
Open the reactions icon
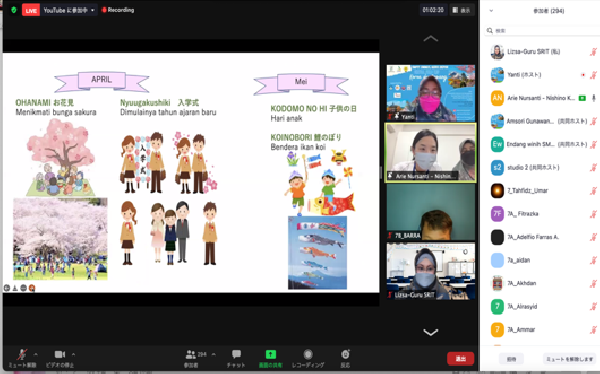[345, 354]
